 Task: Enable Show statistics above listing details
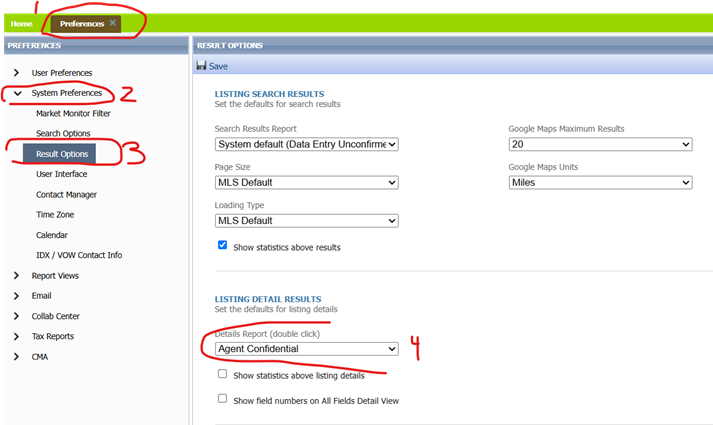(x=223, y=374)
